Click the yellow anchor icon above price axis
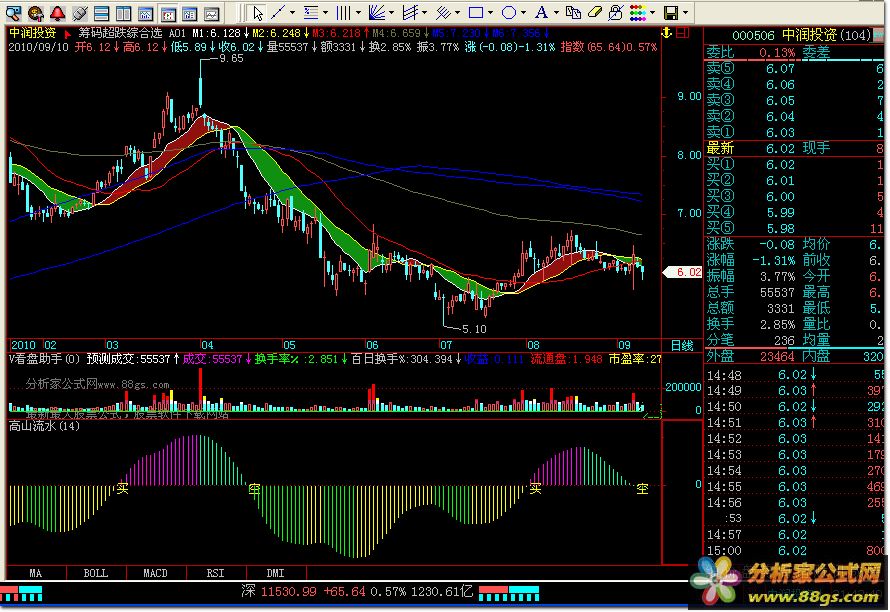 coord(668,33)
